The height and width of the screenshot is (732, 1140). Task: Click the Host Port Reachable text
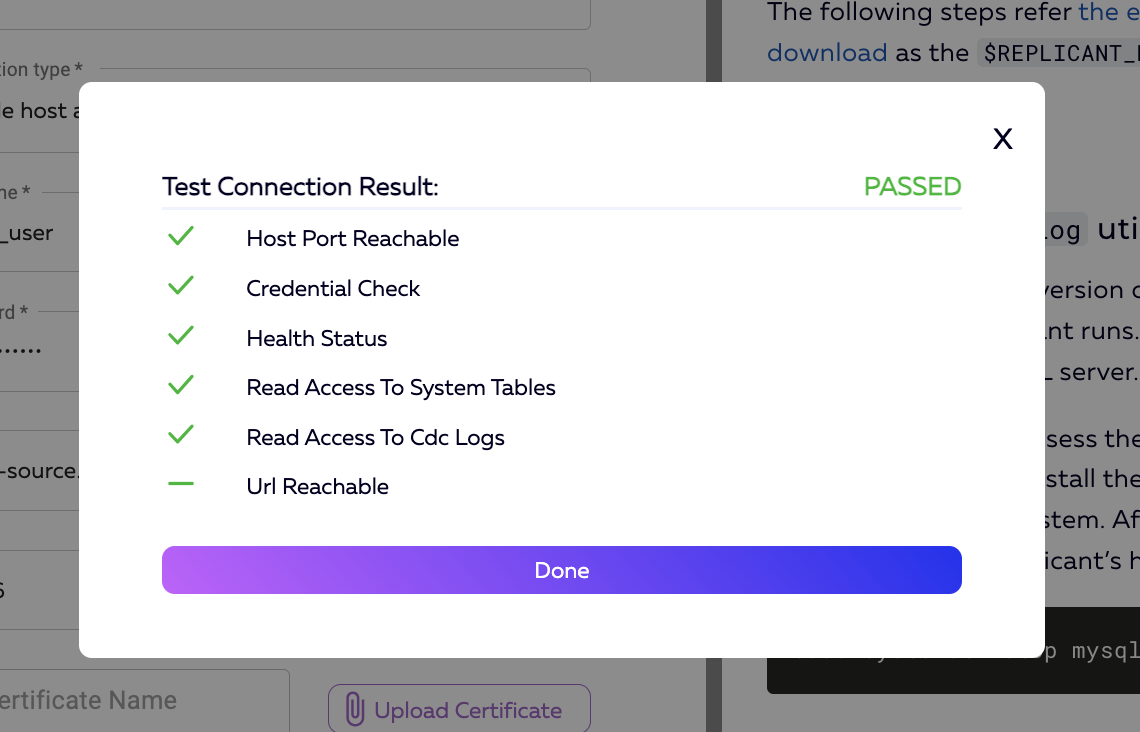[x=353, y=239]
